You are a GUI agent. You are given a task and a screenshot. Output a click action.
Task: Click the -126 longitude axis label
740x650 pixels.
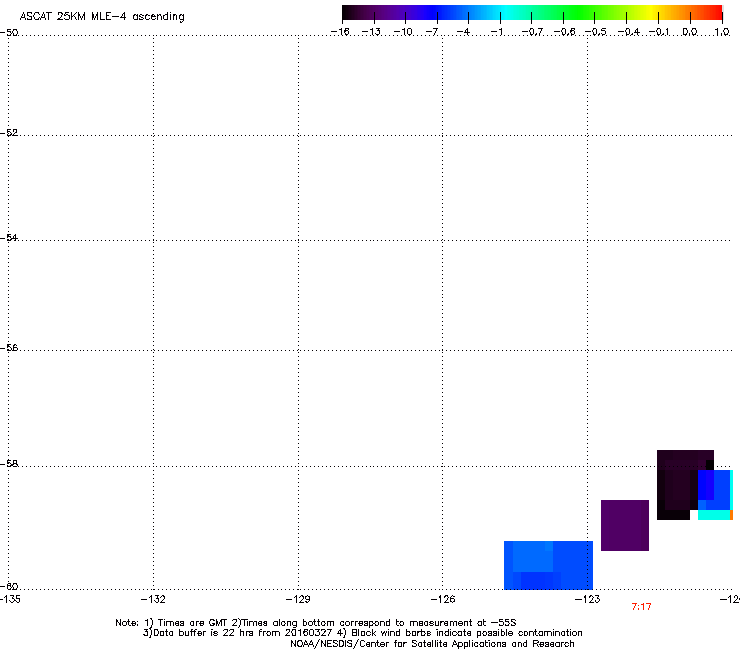pyautogui.click(x=443, y=599)
